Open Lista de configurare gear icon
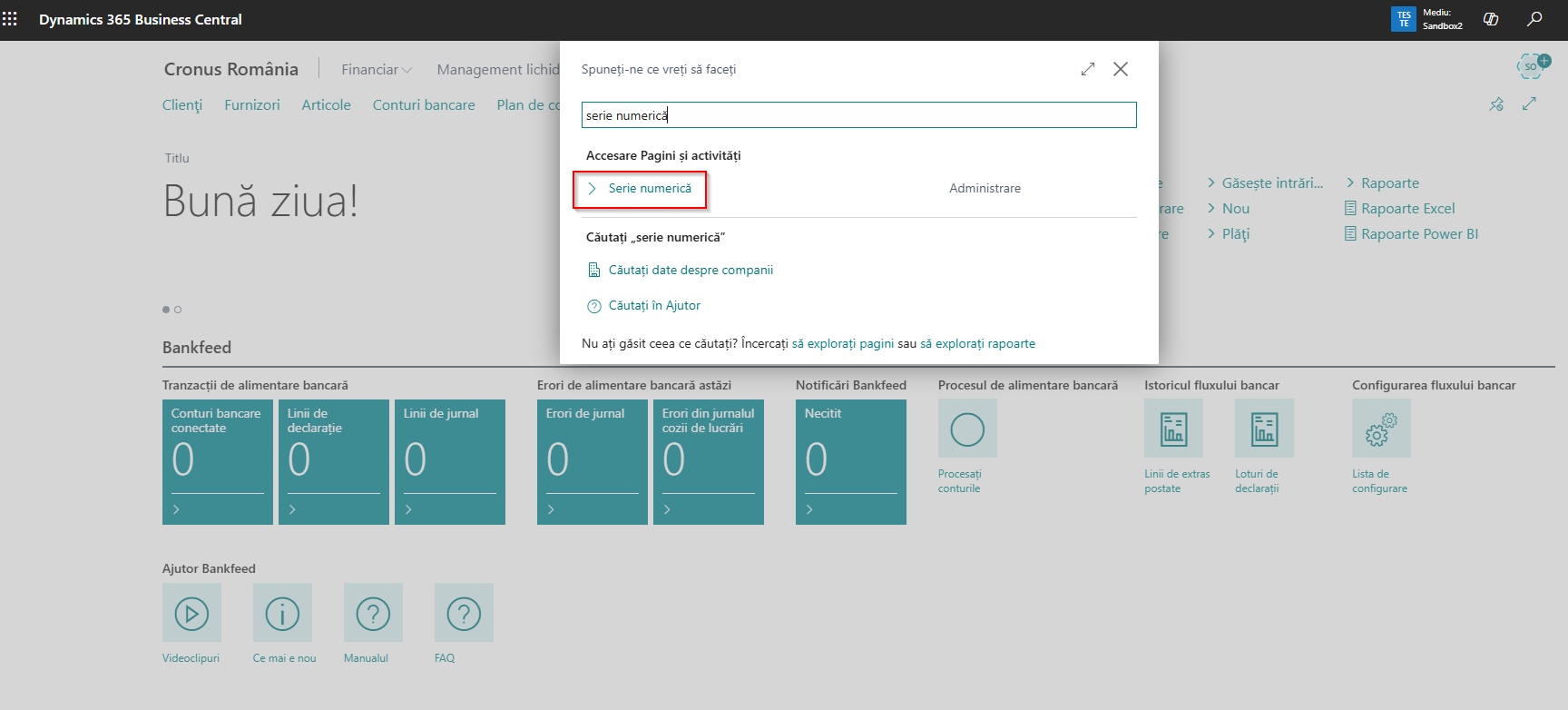 point(1381,429)
